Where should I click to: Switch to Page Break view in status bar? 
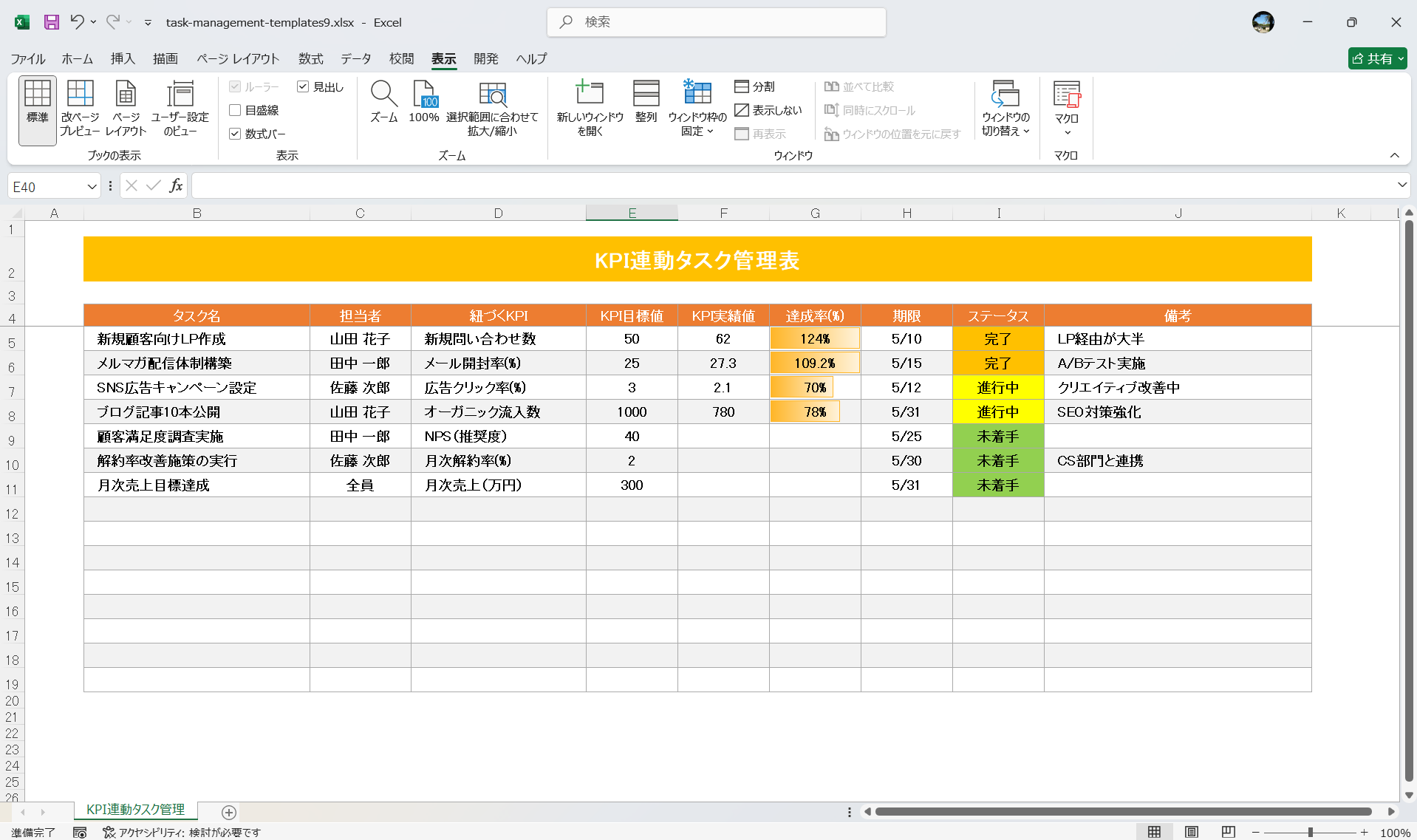[1228, 832]
